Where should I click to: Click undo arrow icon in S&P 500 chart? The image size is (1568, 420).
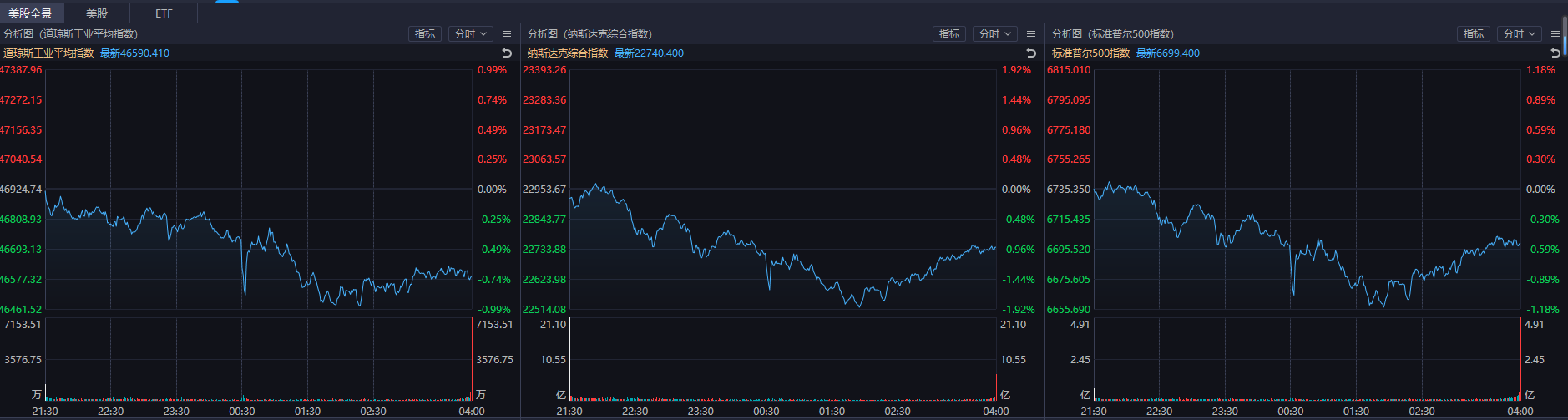1555,53
